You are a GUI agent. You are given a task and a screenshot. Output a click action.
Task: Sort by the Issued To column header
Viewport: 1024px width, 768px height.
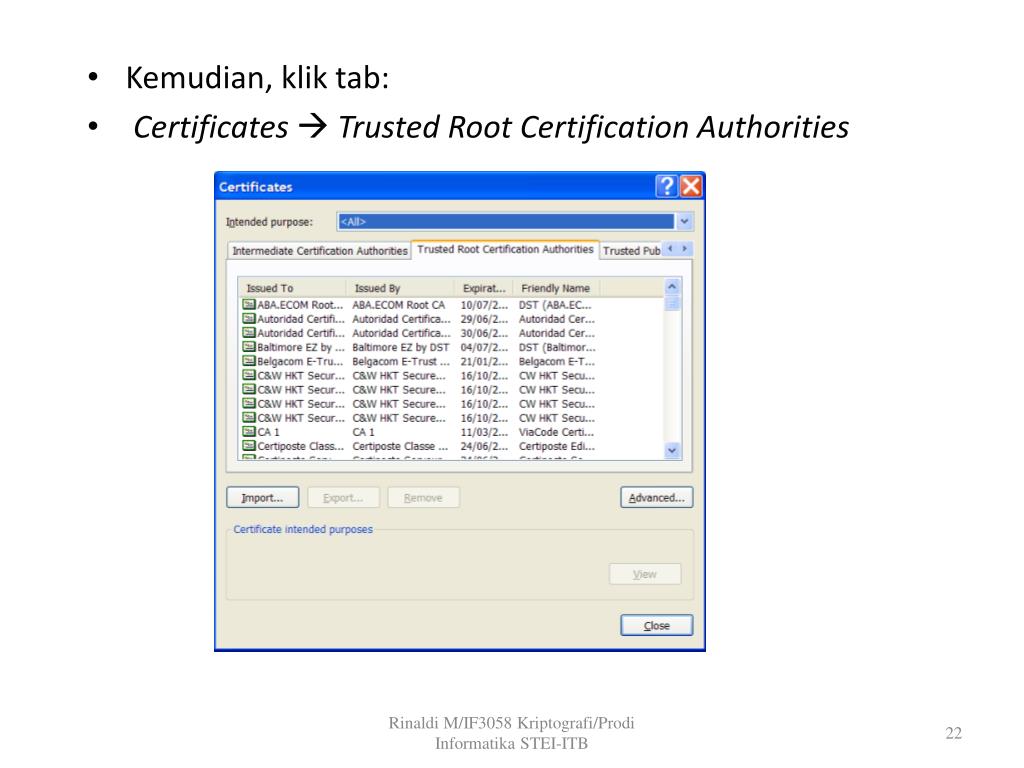pos(292,288)
